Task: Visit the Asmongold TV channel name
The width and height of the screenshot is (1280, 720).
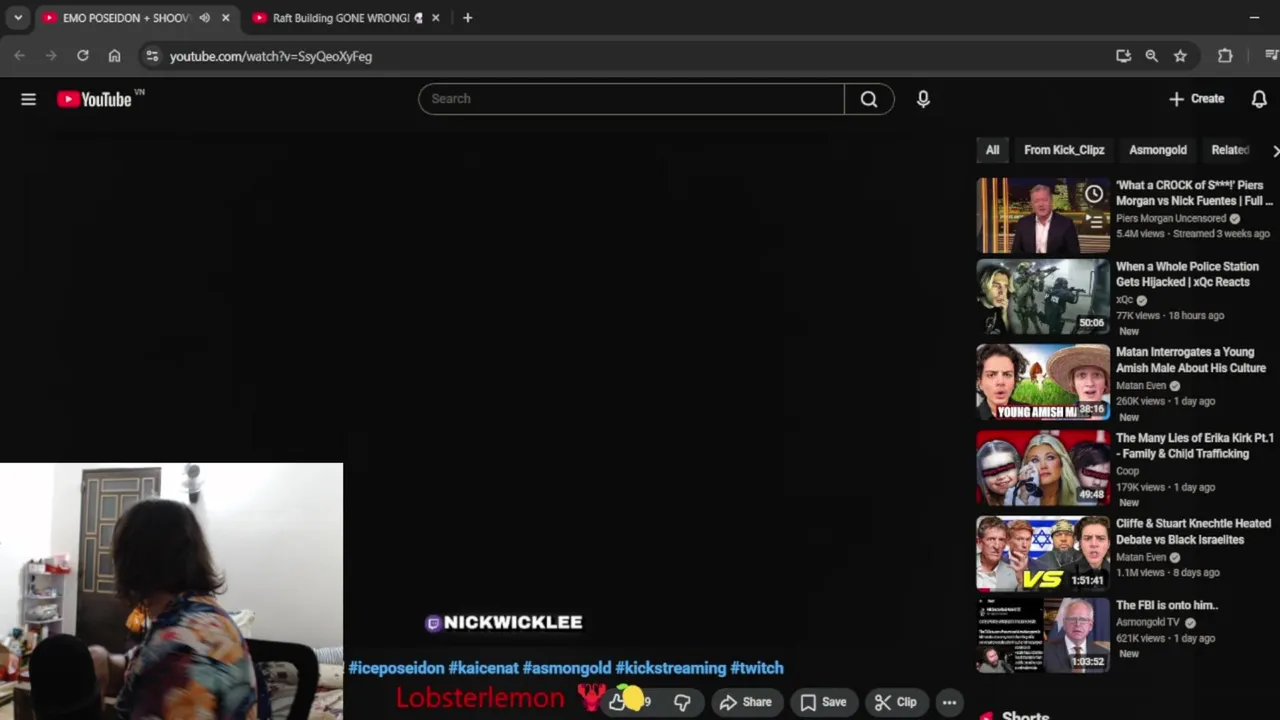Action: (1148, 622)
